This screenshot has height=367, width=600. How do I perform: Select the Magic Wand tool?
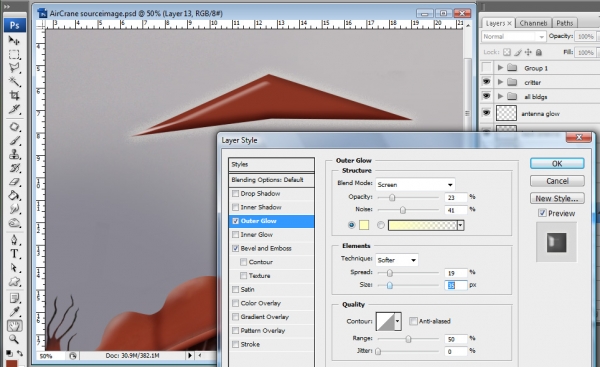pos(15,82)
